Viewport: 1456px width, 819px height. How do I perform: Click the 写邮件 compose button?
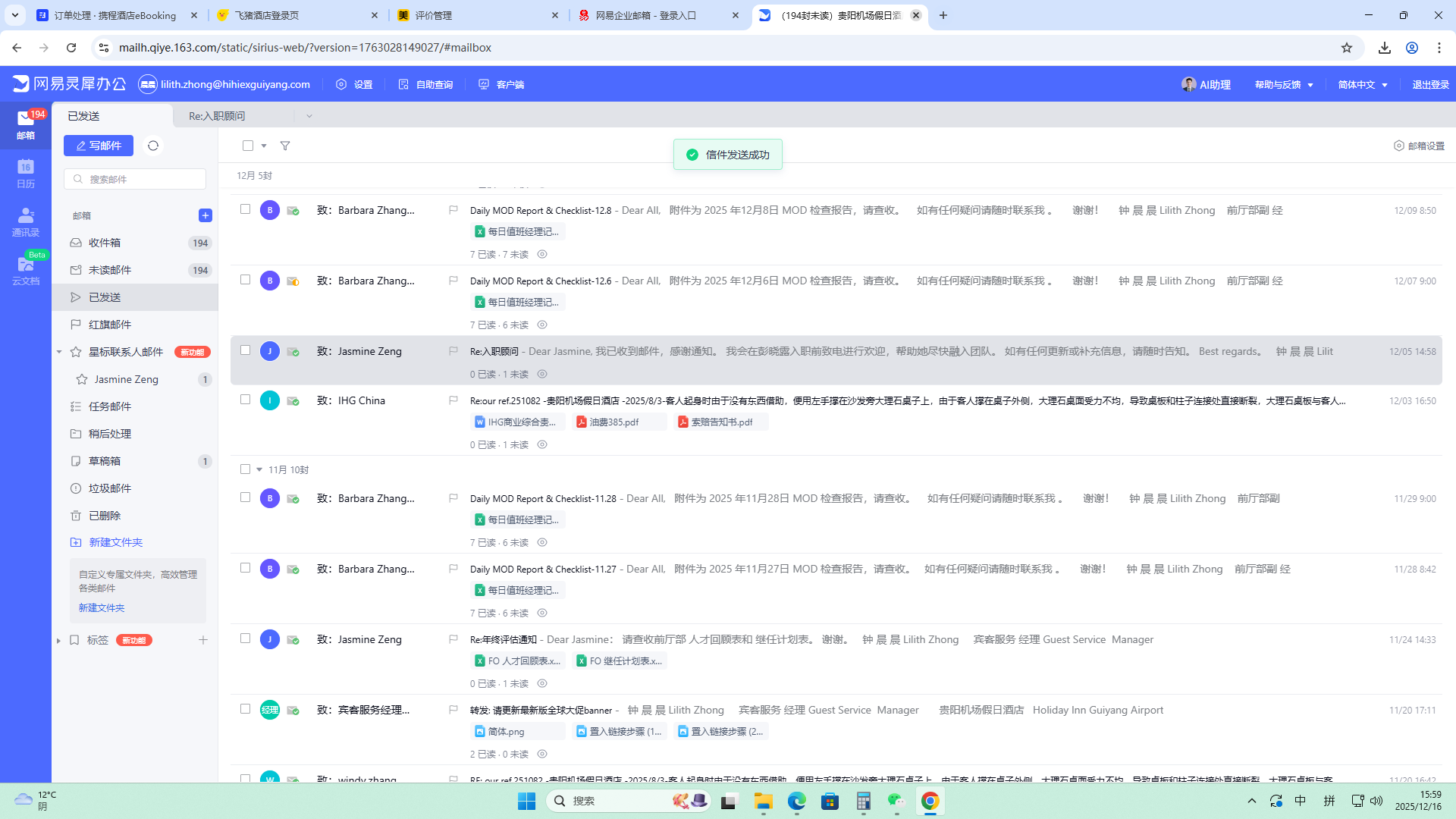[x=99, y=146]
